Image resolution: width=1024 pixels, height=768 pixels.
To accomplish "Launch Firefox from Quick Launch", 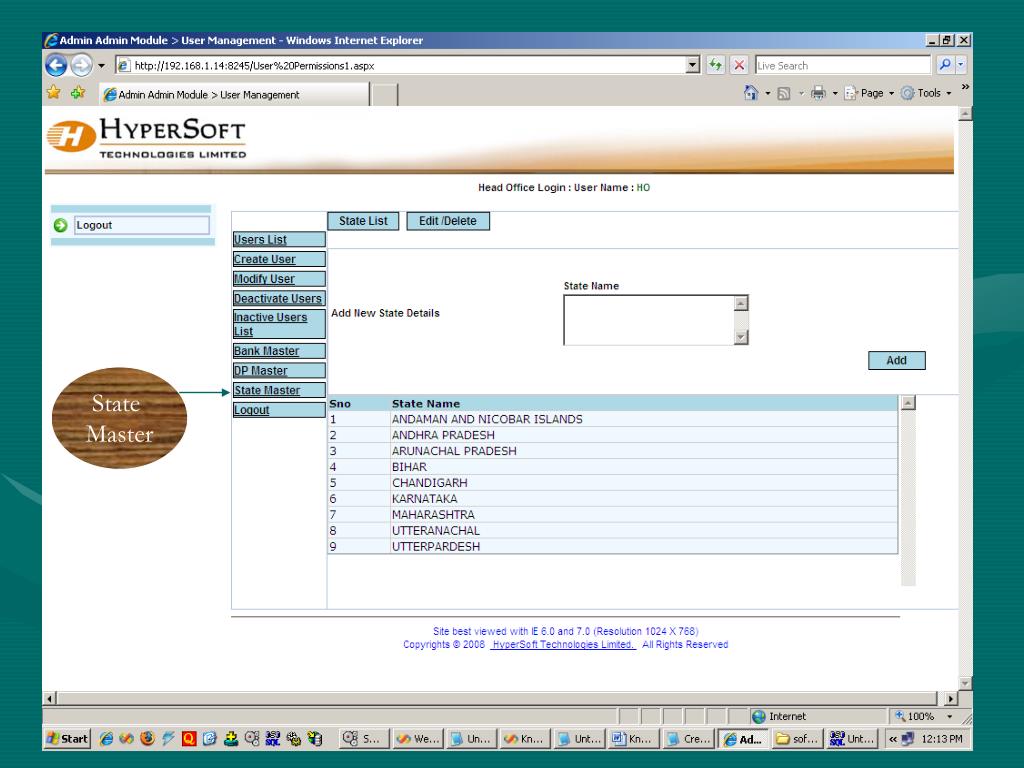I will pos(148,739).
